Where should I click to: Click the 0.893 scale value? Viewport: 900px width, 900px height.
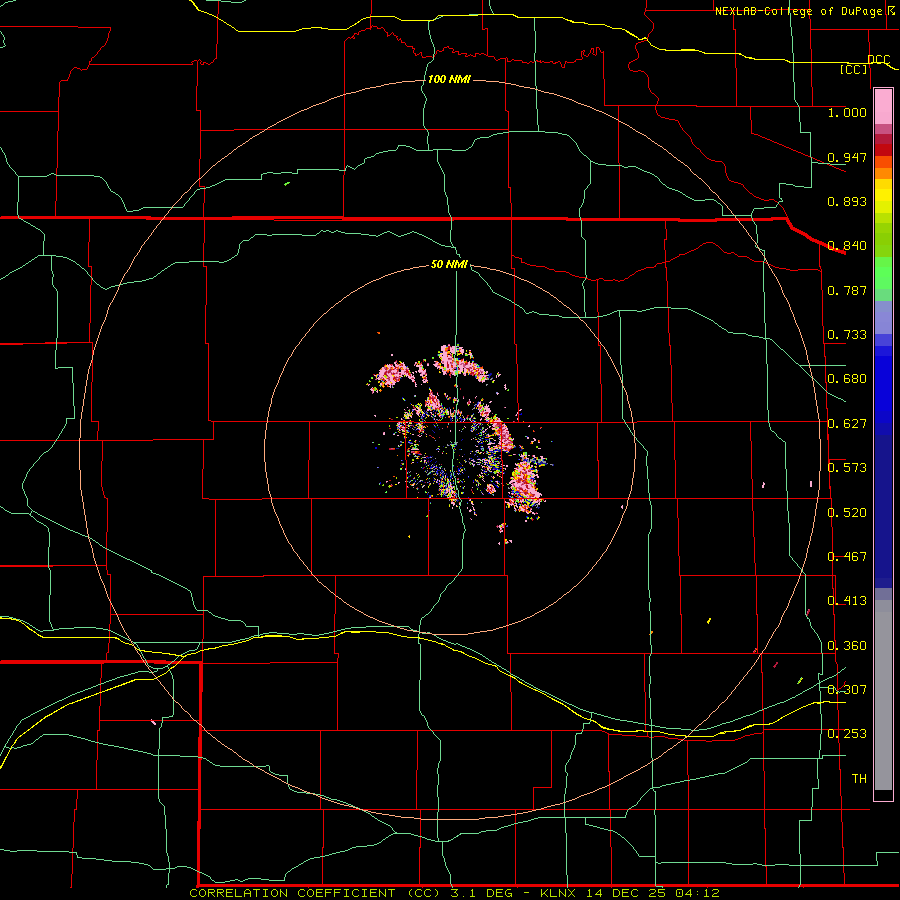(x=847, y=201)
